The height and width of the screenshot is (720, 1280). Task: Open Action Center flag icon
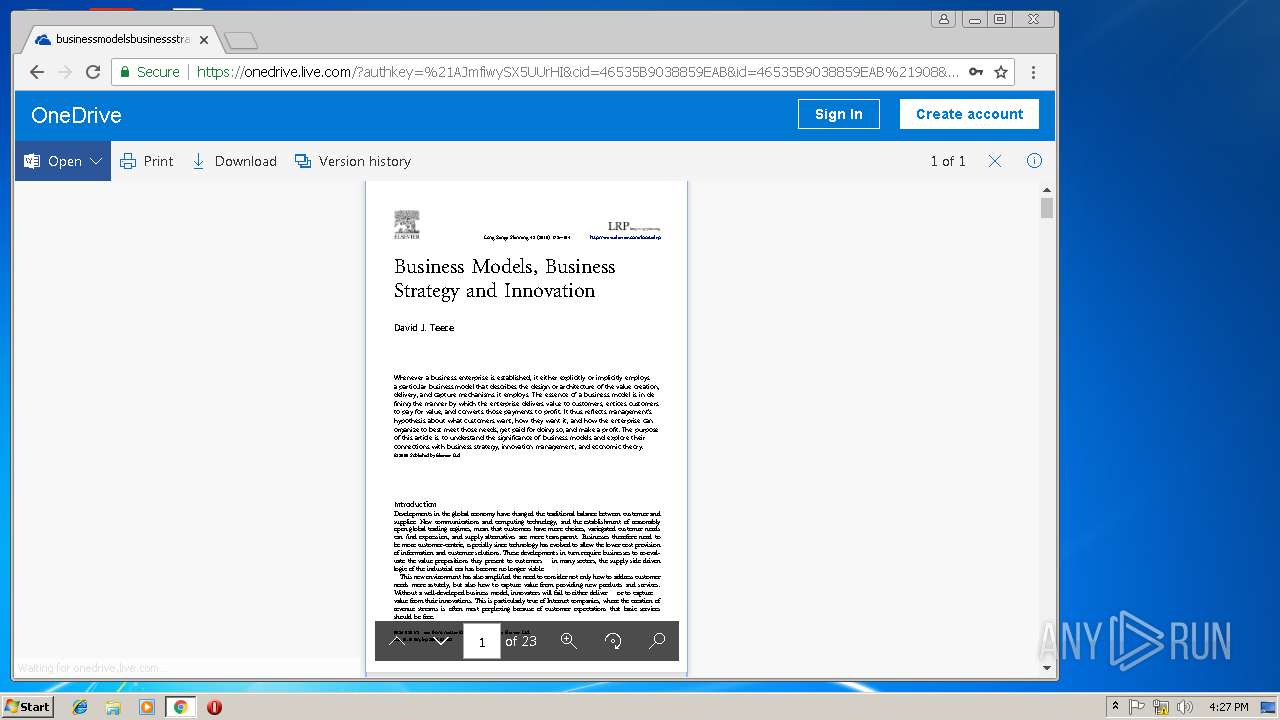pyautogui.click(x=1138, y=707)
